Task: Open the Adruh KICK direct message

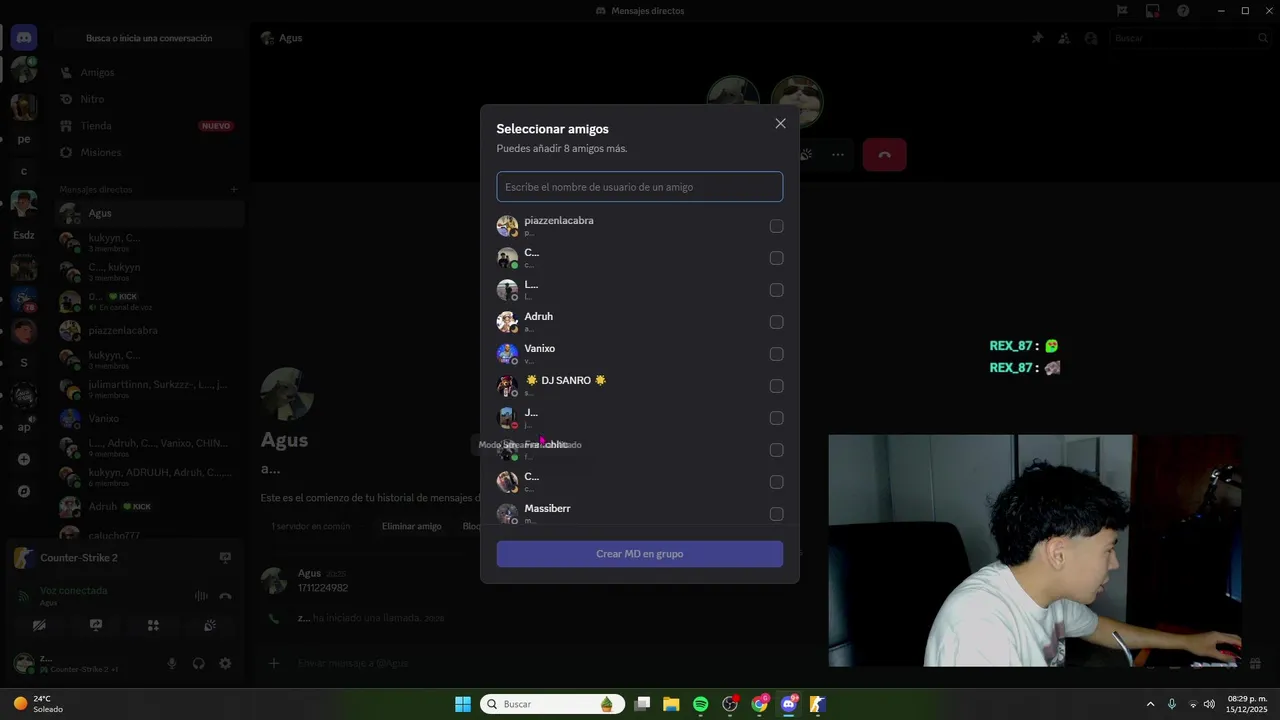Action: pyautogui.click(x=150, y=507)
